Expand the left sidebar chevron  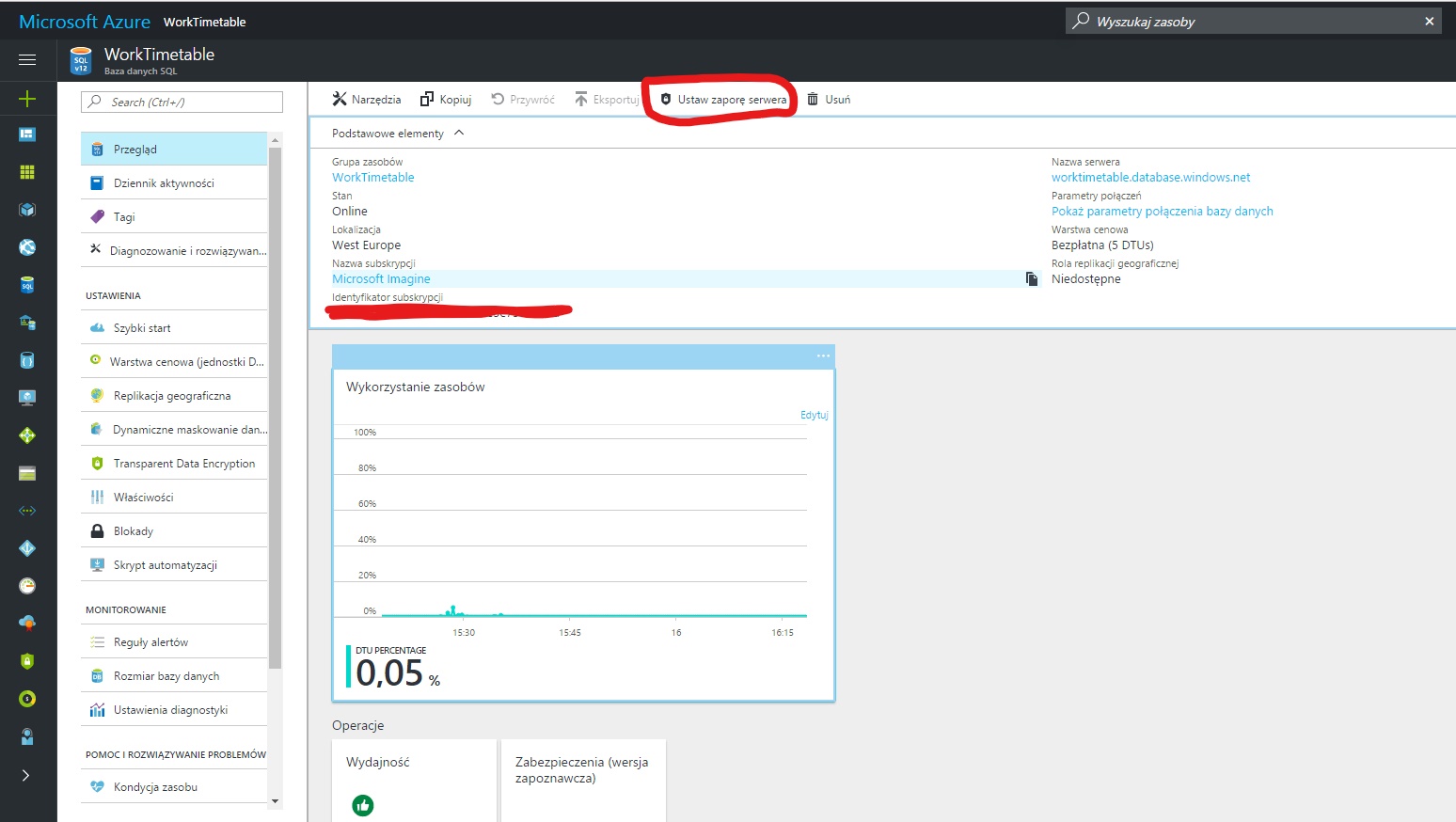pos(26,775)
